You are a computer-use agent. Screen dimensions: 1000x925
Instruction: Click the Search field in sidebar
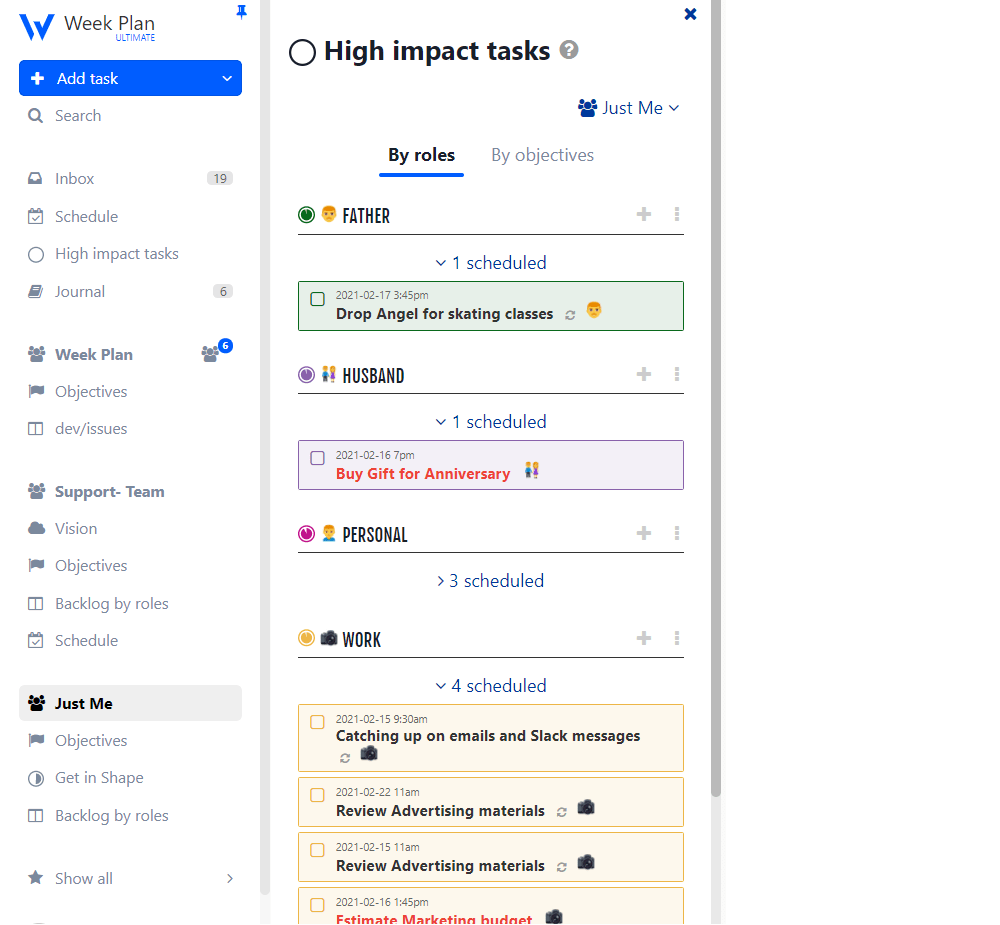click(78, 116)
